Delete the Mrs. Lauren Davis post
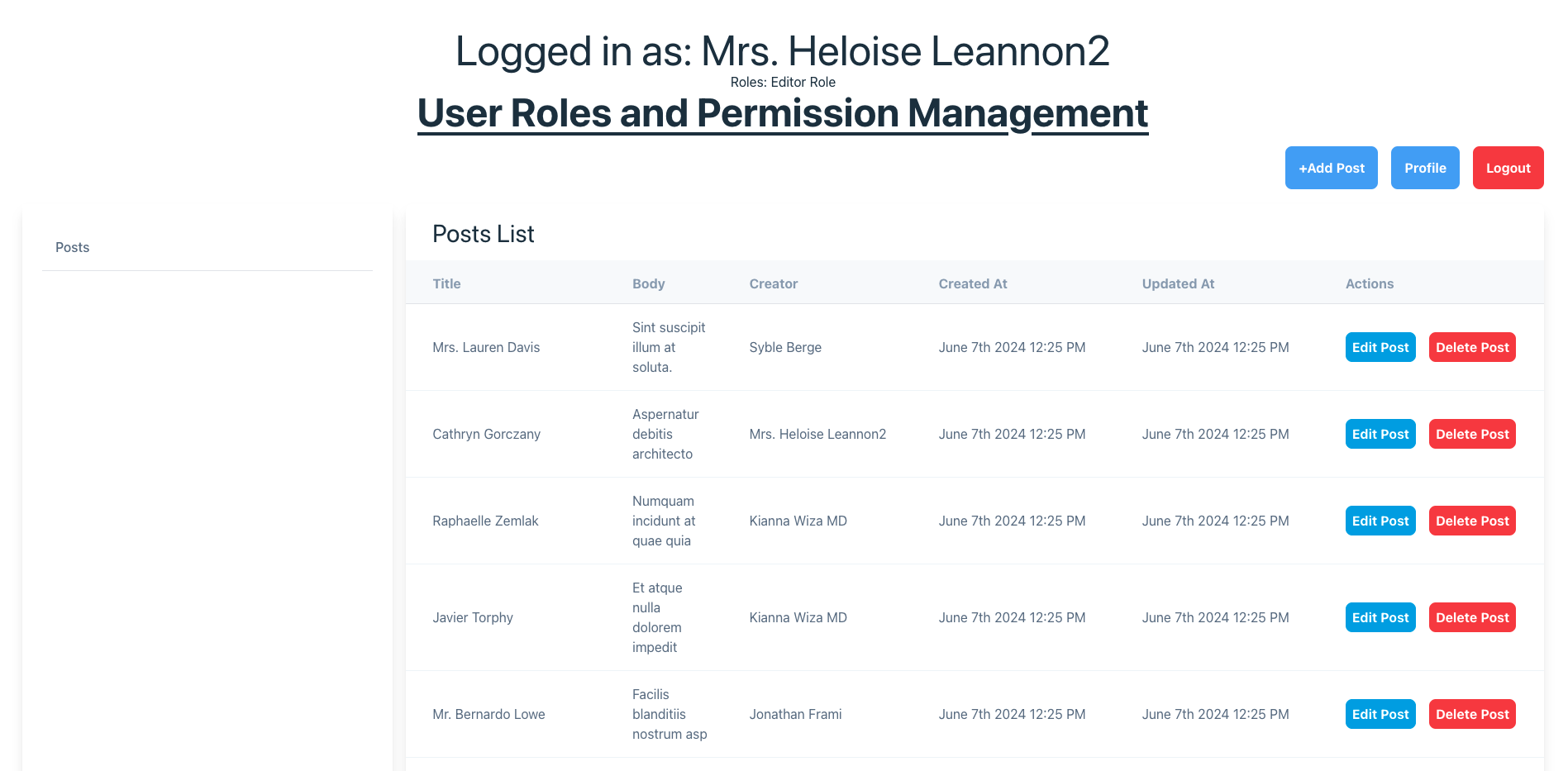This screenshot has width=1568, height=771. pos(1471,347)
